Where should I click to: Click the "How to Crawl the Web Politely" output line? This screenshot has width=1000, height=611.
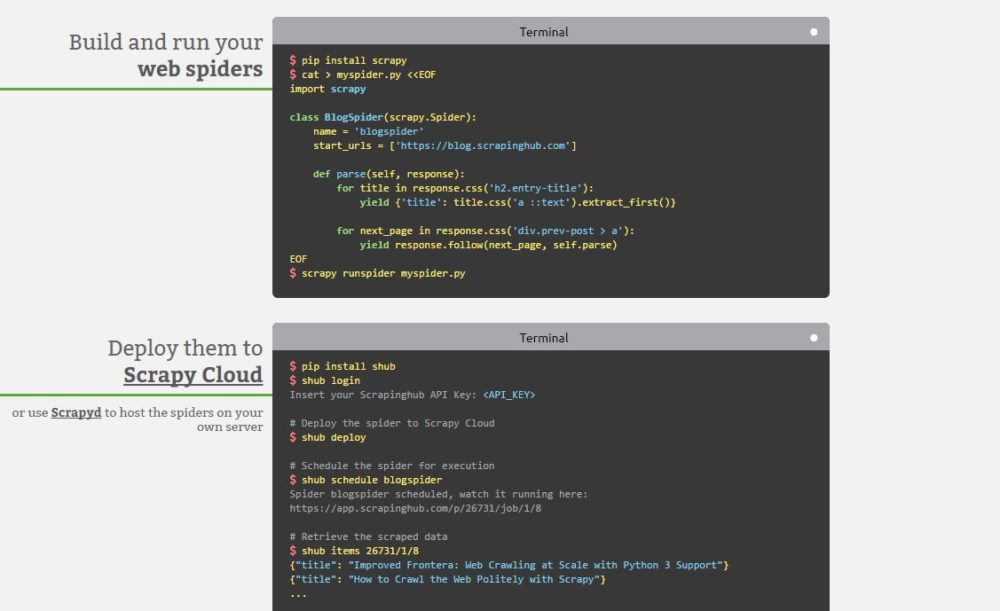pos(448,579)
